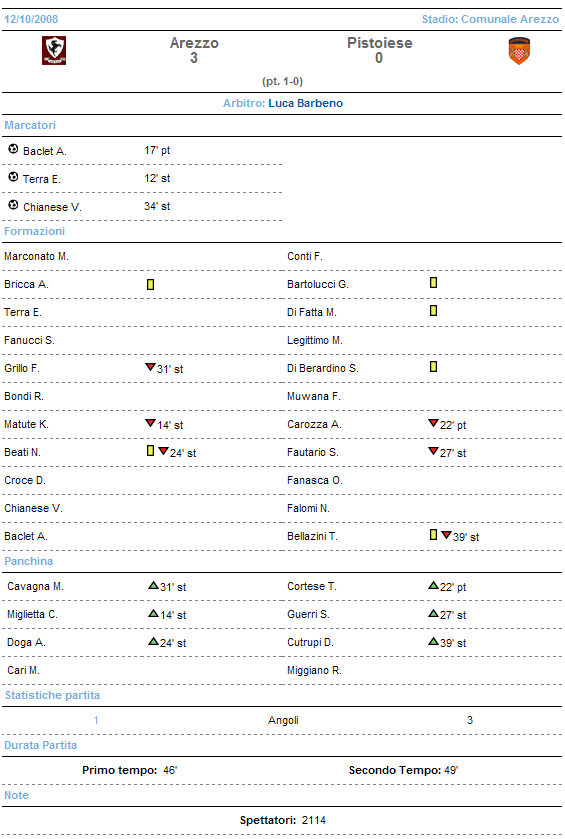Click the yellow card icon next to Bricca A.

[151, 285]
